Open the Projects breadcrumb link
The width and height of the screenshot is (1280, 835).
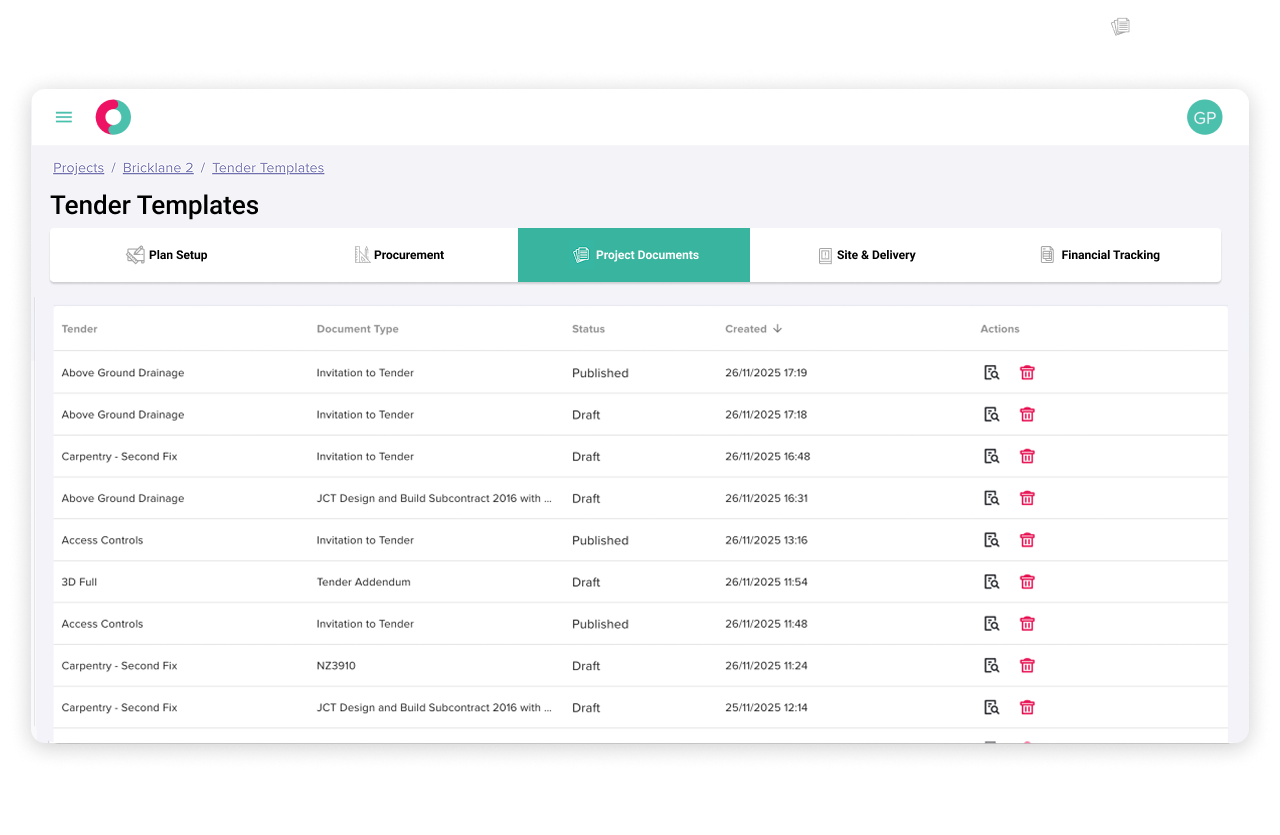pyautogui.click(x=78, y=167)
